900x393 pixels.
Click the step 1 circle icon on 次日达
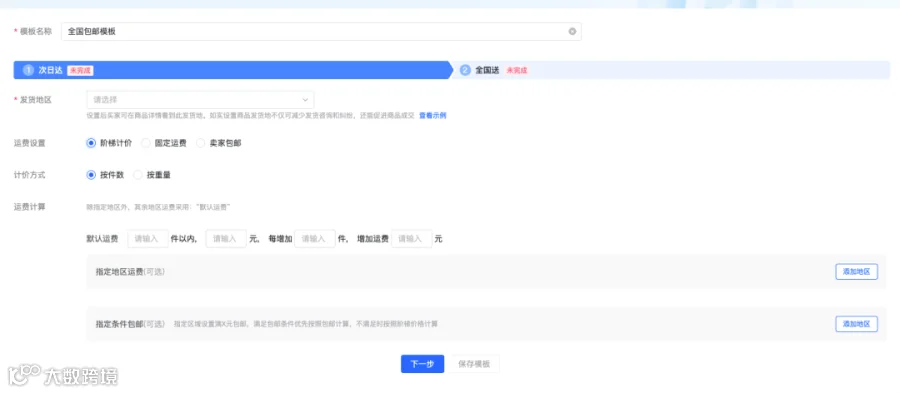tap(28, 70)
